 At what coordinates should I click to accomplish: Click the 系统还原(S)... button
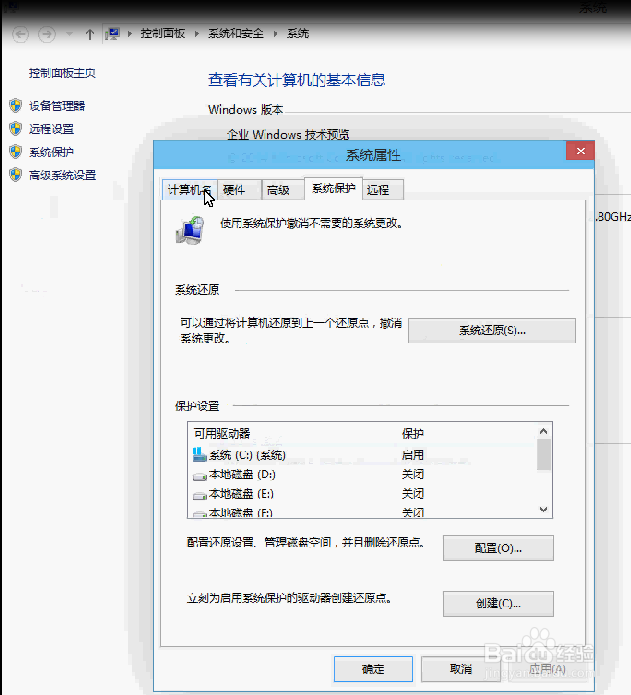tap(492, 330)
